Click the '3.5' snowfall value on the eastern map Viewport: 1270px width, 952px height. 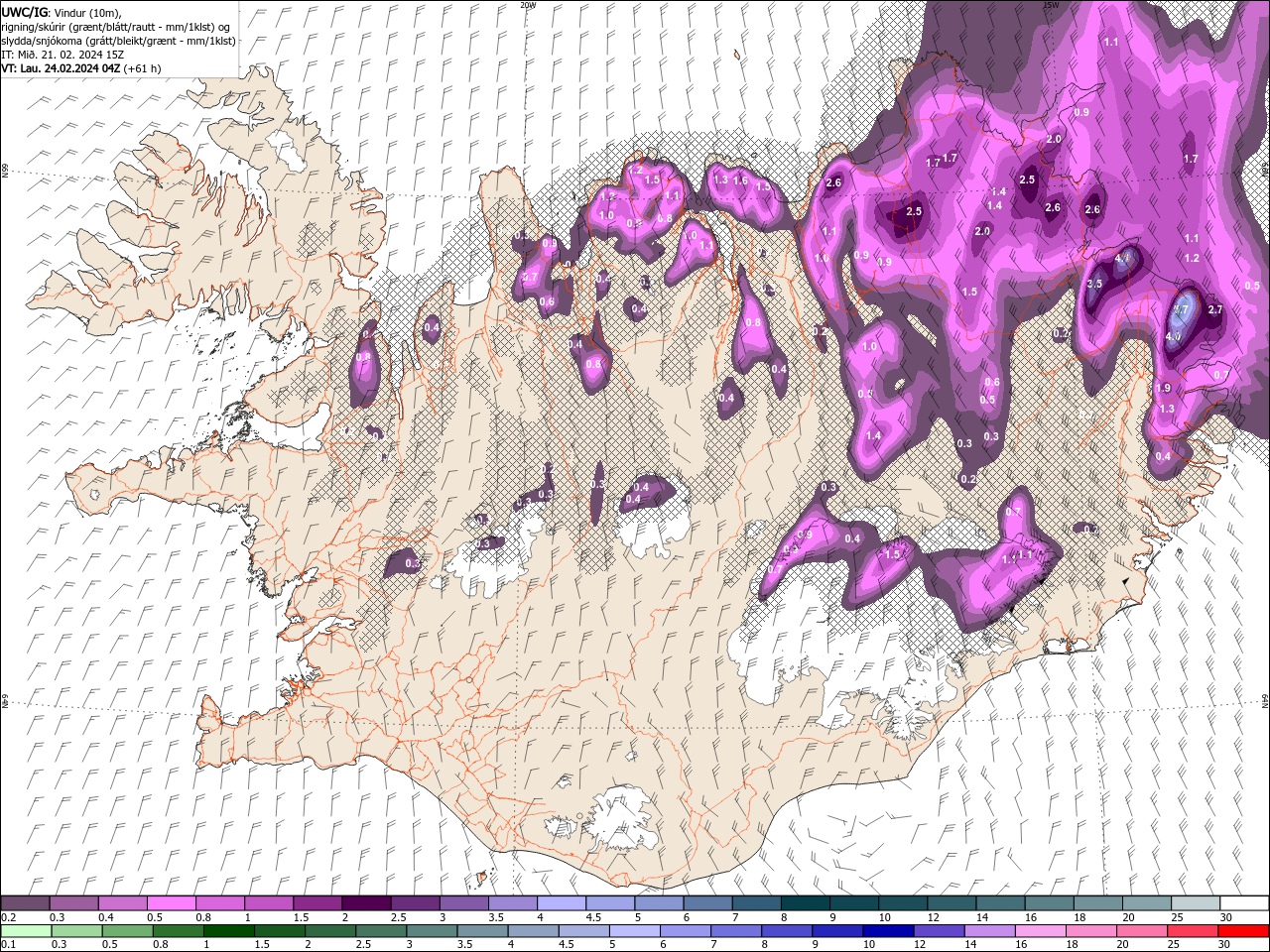(x=1094, y=284)
